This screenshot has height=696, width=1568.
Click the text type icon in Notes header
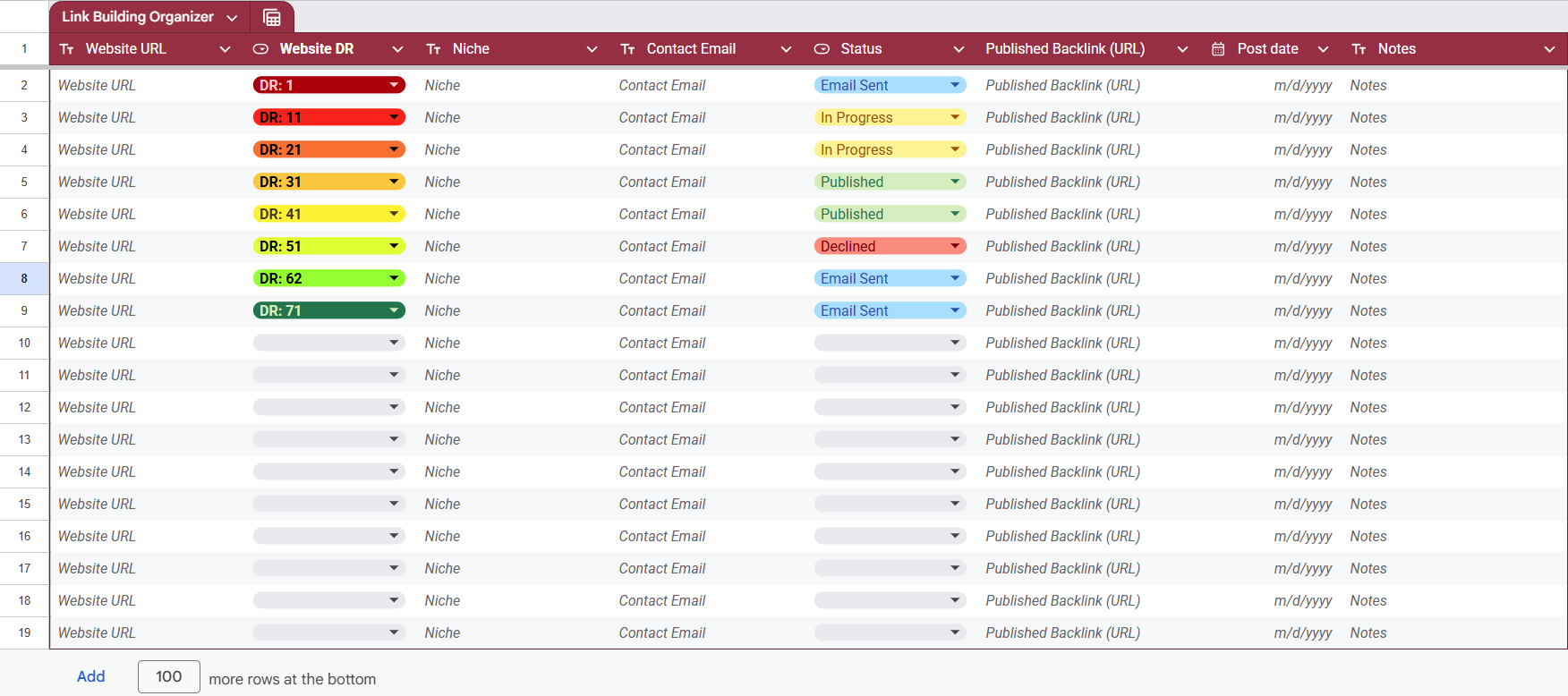pos(1359,49)
